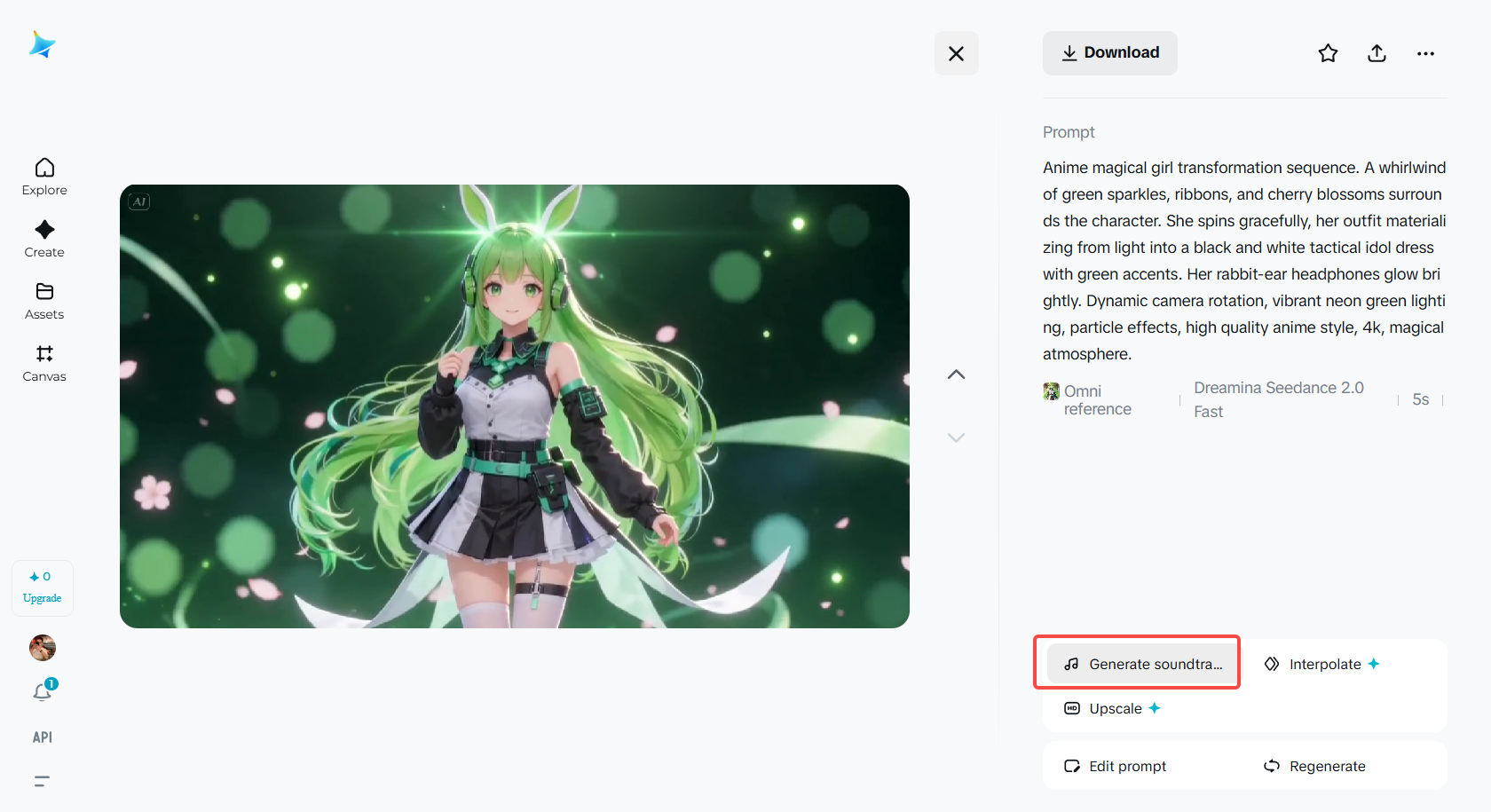Close the video preview panel
The height and width of the screenshot is (812, 1491).
[956, 53]
